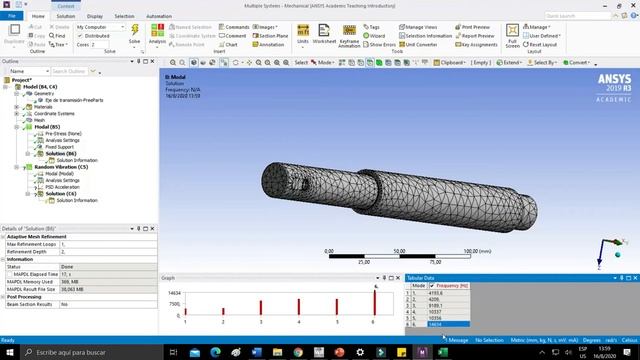This screenshot has width=640, height=360.
Task: Open Key Assignments
Action: (x=476, y=44)
